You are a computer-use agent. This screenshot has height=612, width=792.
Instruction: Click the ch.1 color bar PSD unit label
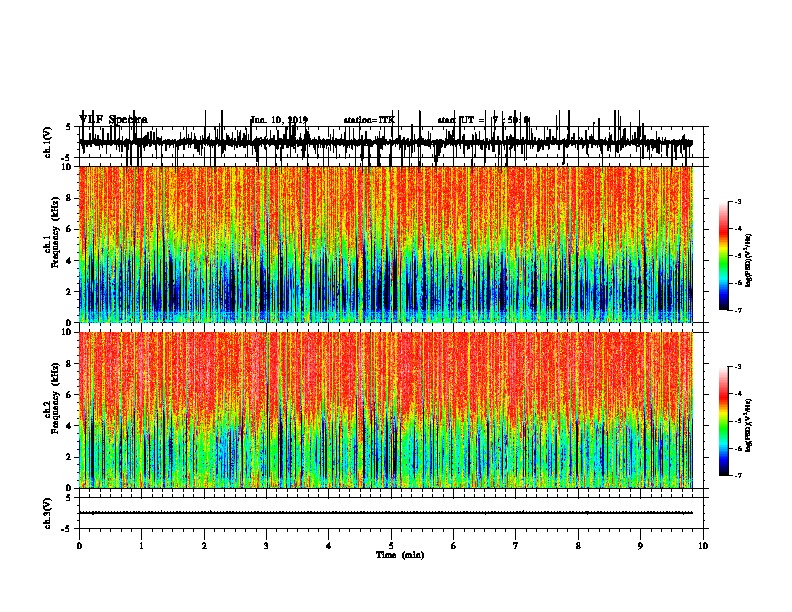click(x=748, y=261)
